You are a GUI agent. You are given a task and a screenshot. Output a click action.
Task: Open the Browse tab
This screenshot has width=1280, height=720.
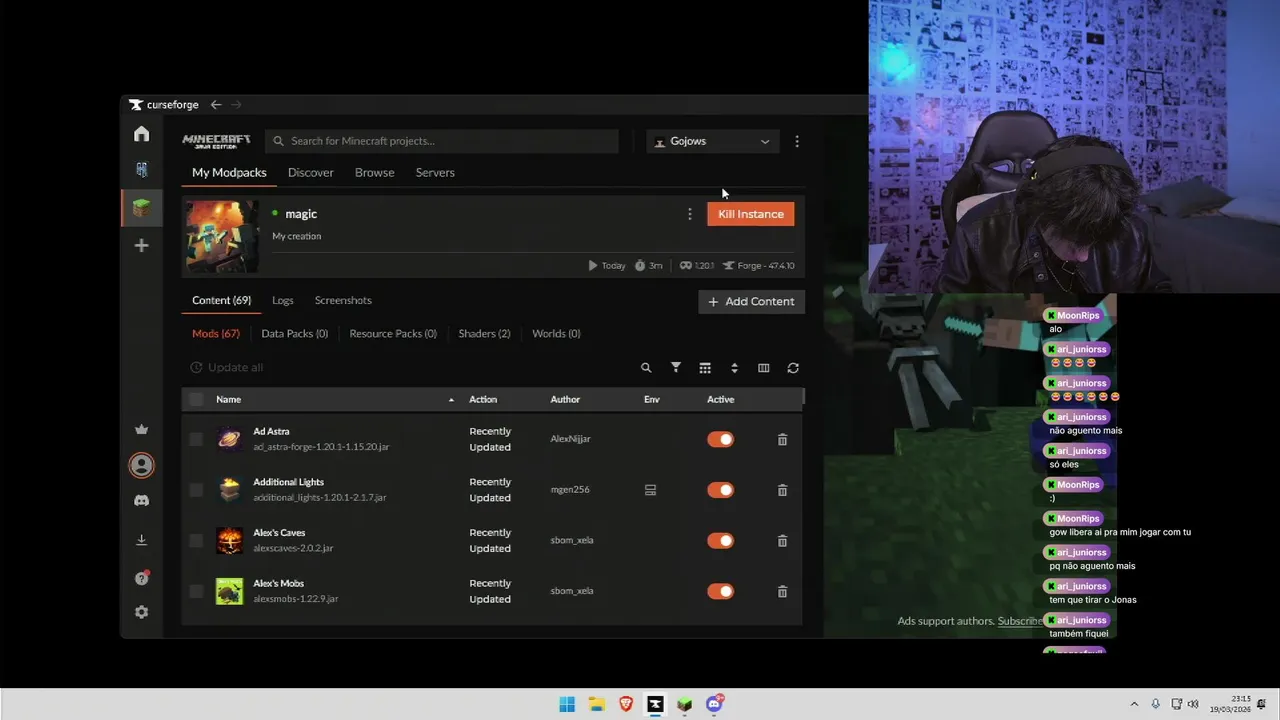point(375,172)
